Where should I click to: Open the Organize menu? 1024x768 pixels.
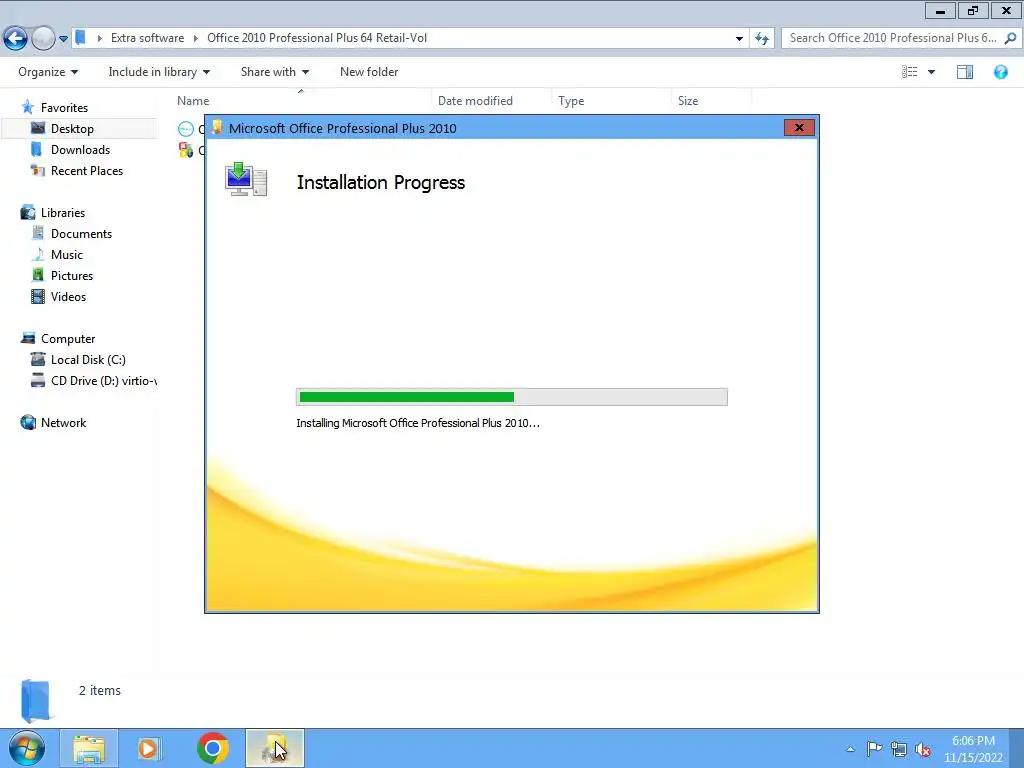click(48, 72)
